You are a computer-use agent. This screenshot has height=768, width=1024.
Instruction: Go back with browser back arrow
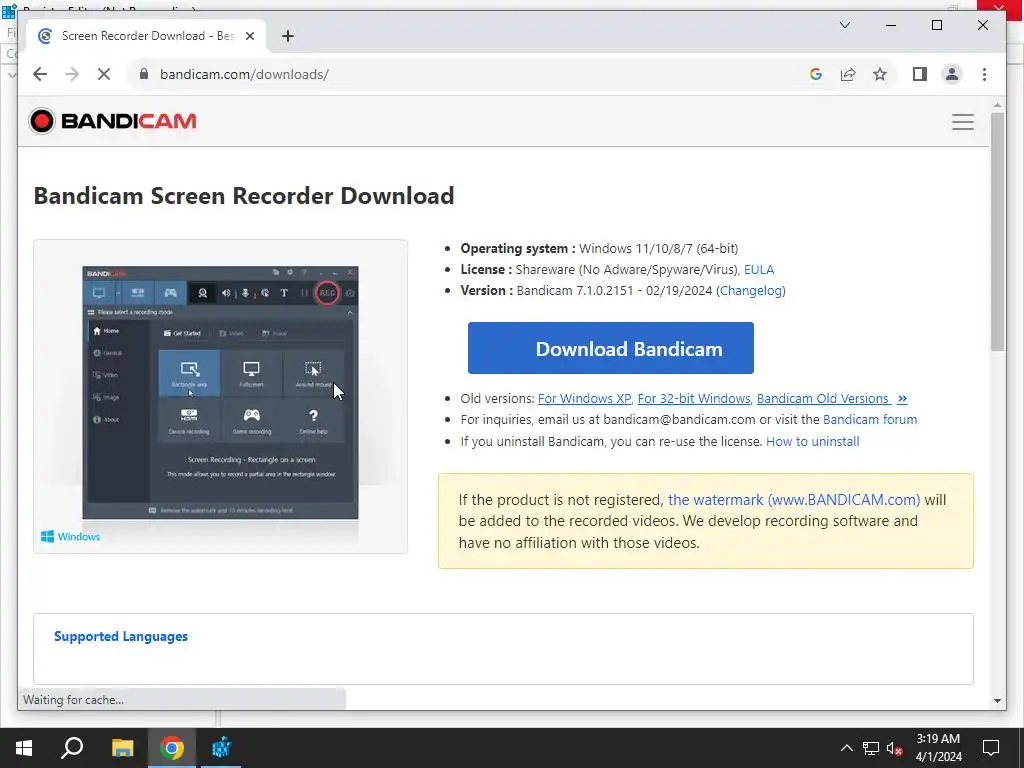tap(40, 74)
